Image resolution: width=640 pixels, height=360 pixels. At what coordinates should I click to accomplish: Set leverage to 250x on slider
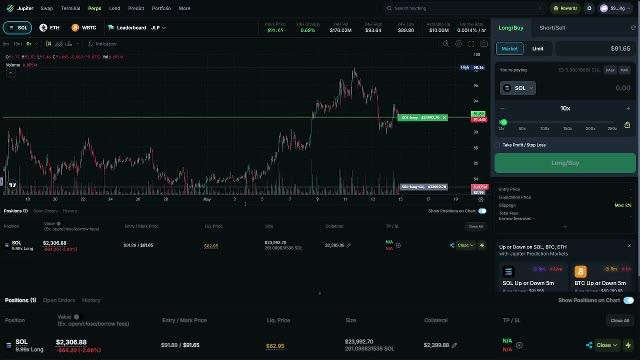pos(612,129)
